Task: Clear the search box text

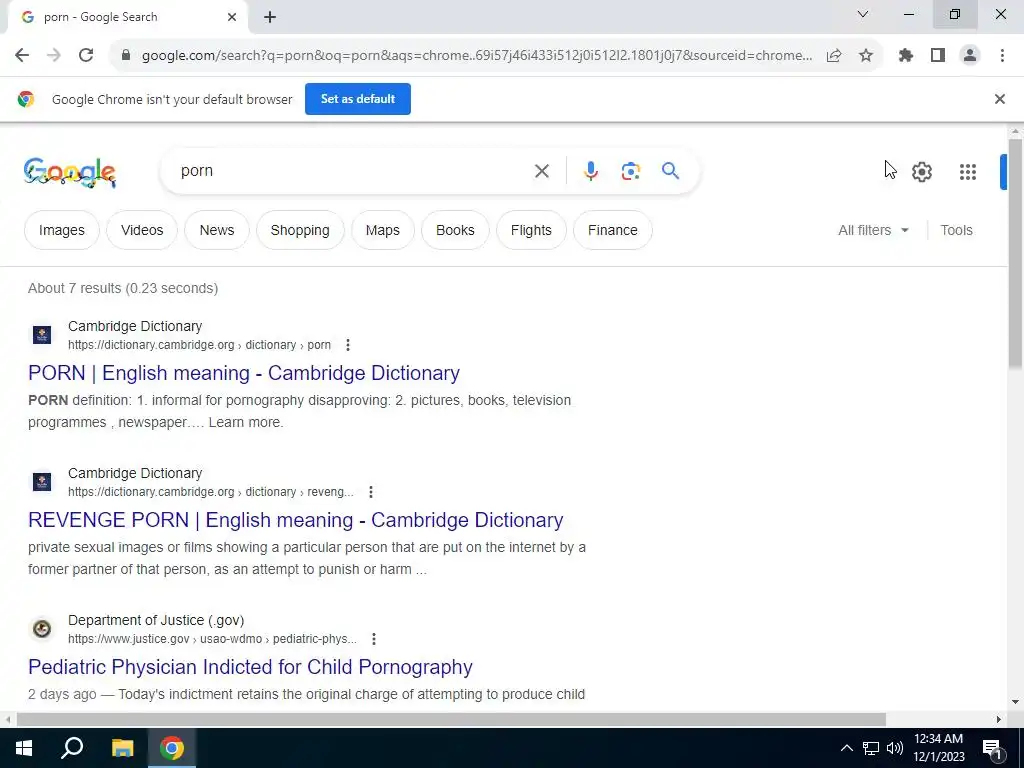Action: coord(541,171)
